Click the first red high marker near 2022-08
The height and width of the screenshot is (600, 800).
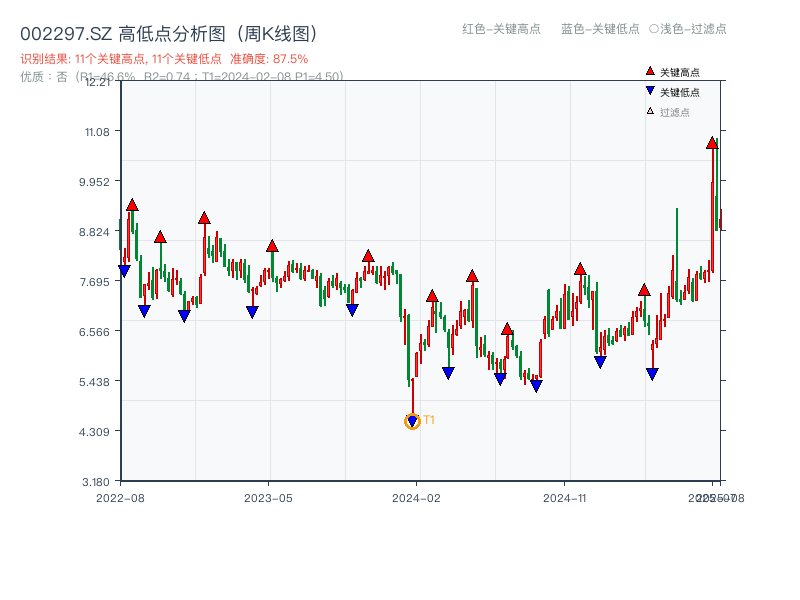[x=132, y=205]
